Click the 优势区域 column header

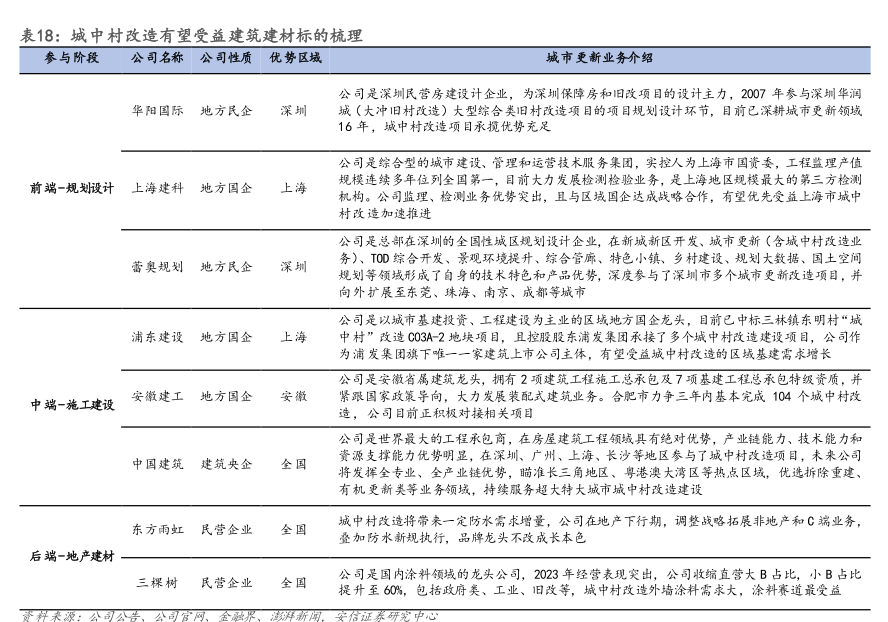pos(294,59)
